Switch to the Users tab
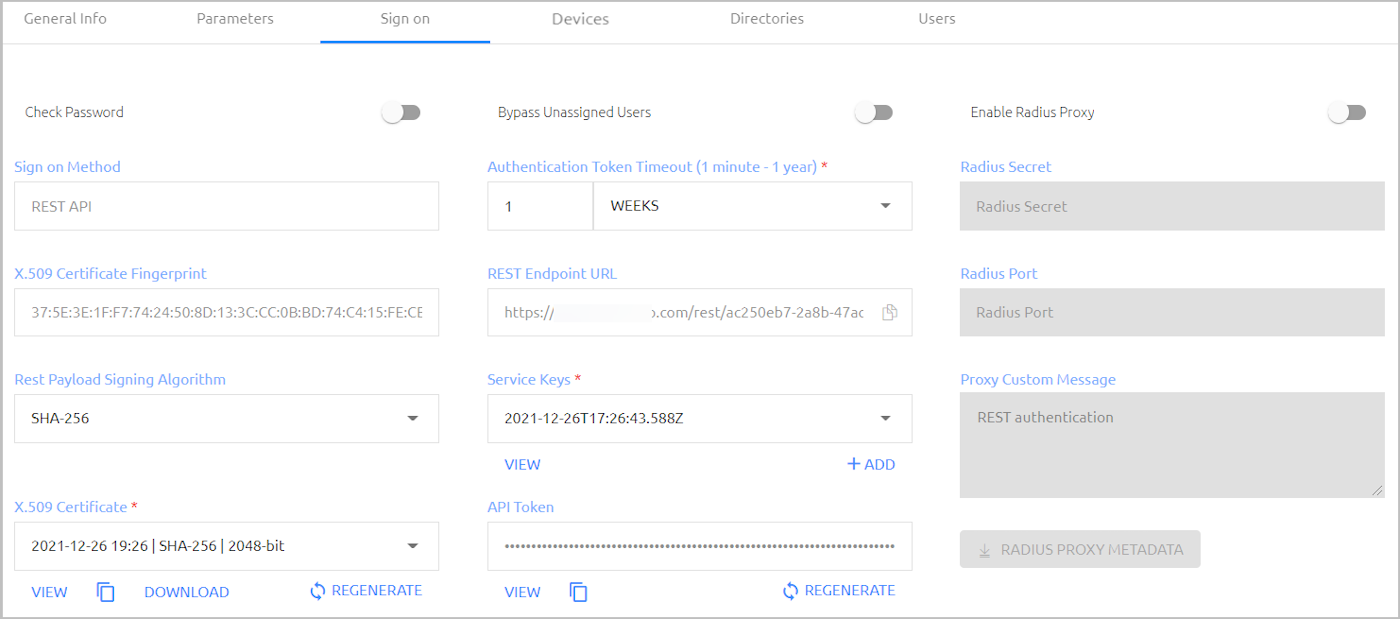 937,19
